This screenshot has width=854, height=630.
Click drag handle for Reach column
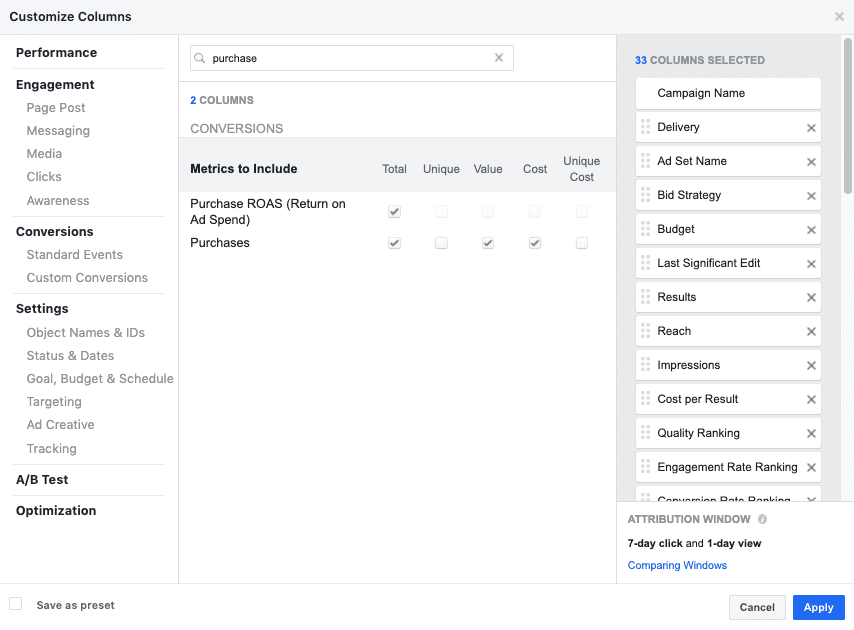click(645, 331)
